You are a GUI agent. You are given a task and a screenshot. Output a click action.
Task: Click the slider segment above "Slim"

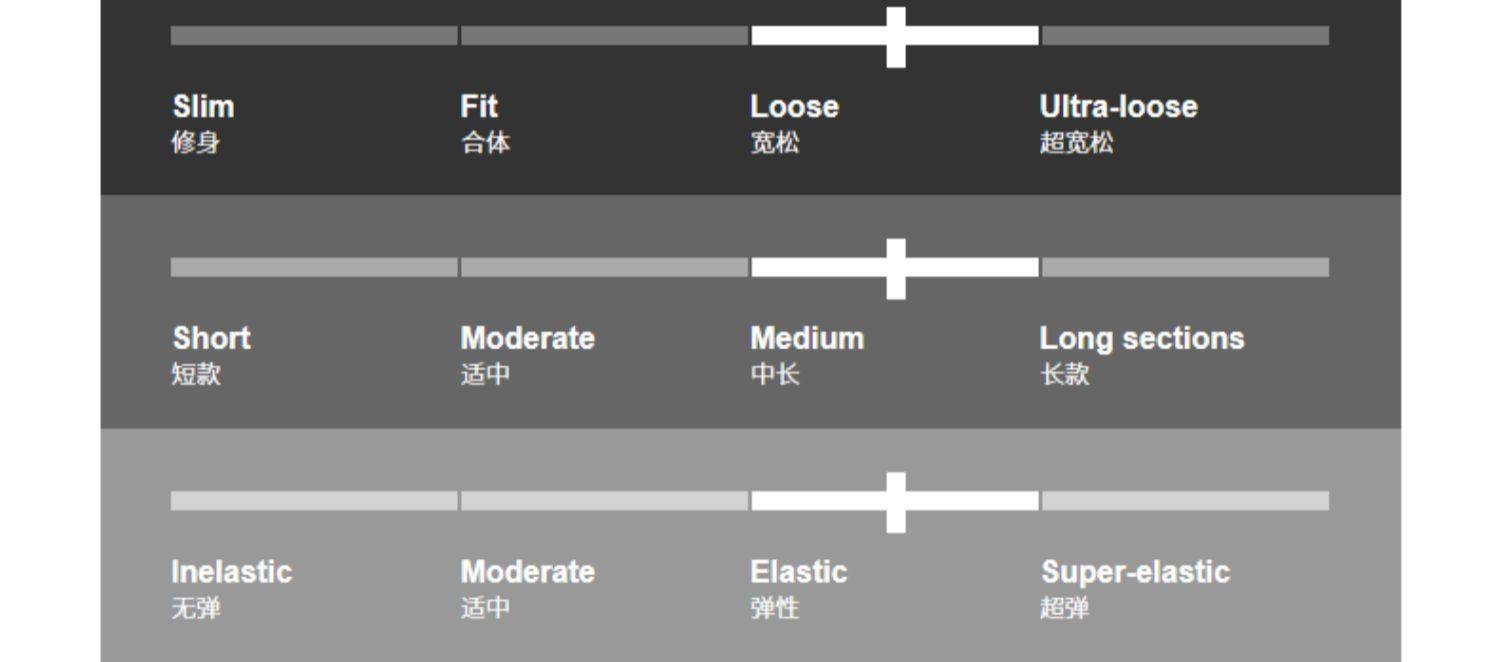(314, 36)
